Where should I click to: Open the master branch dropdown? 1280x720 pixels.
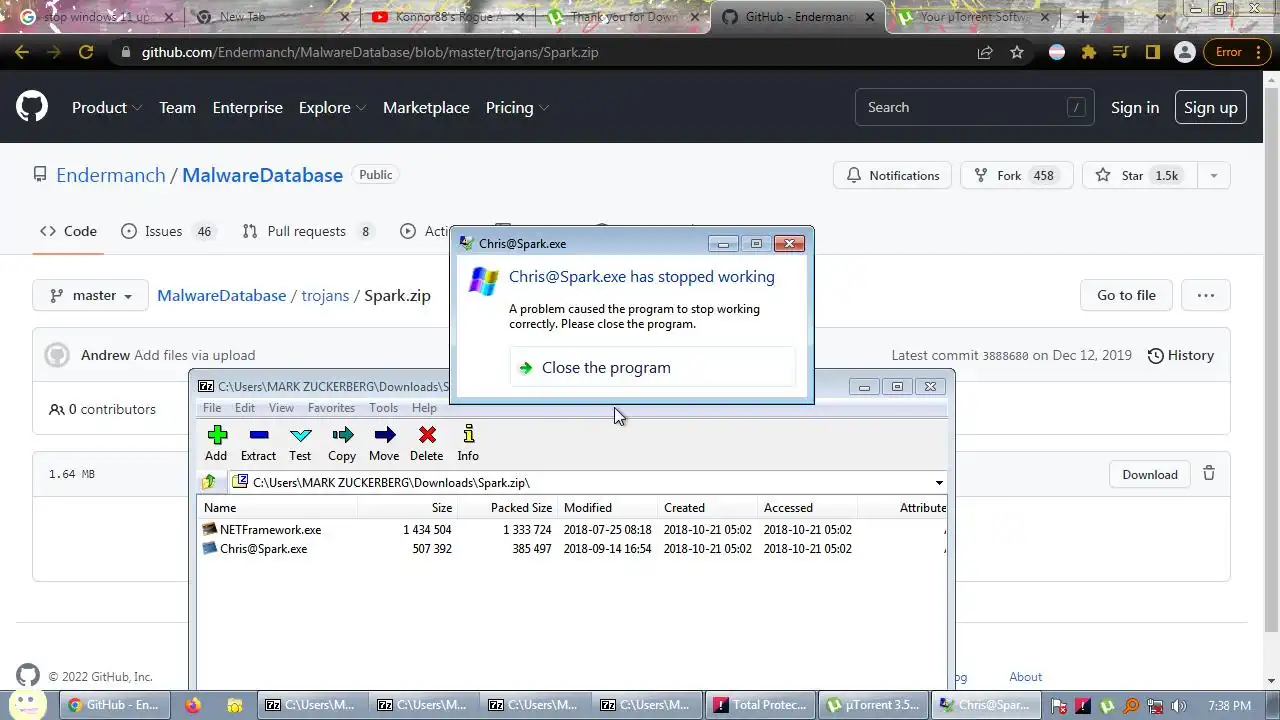[90, 295]
